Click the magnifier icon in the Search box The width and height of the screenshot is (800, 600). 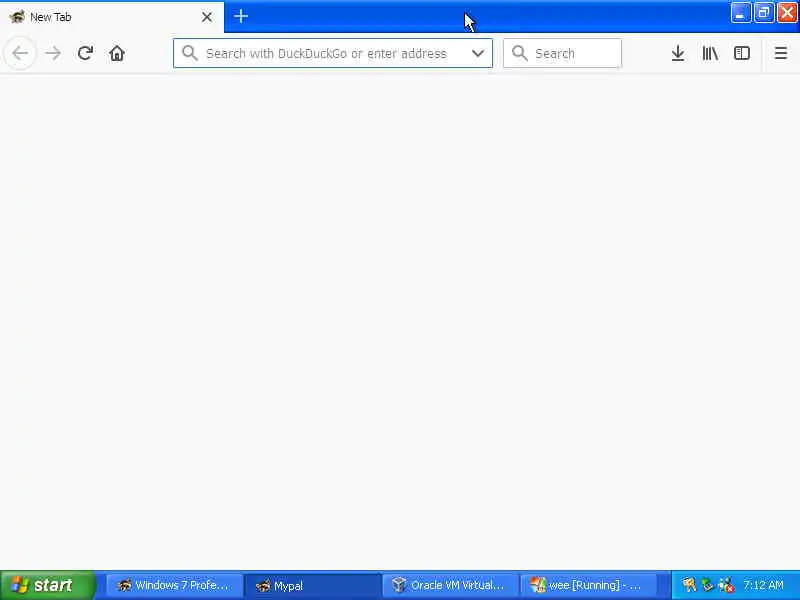pos(520,53)
